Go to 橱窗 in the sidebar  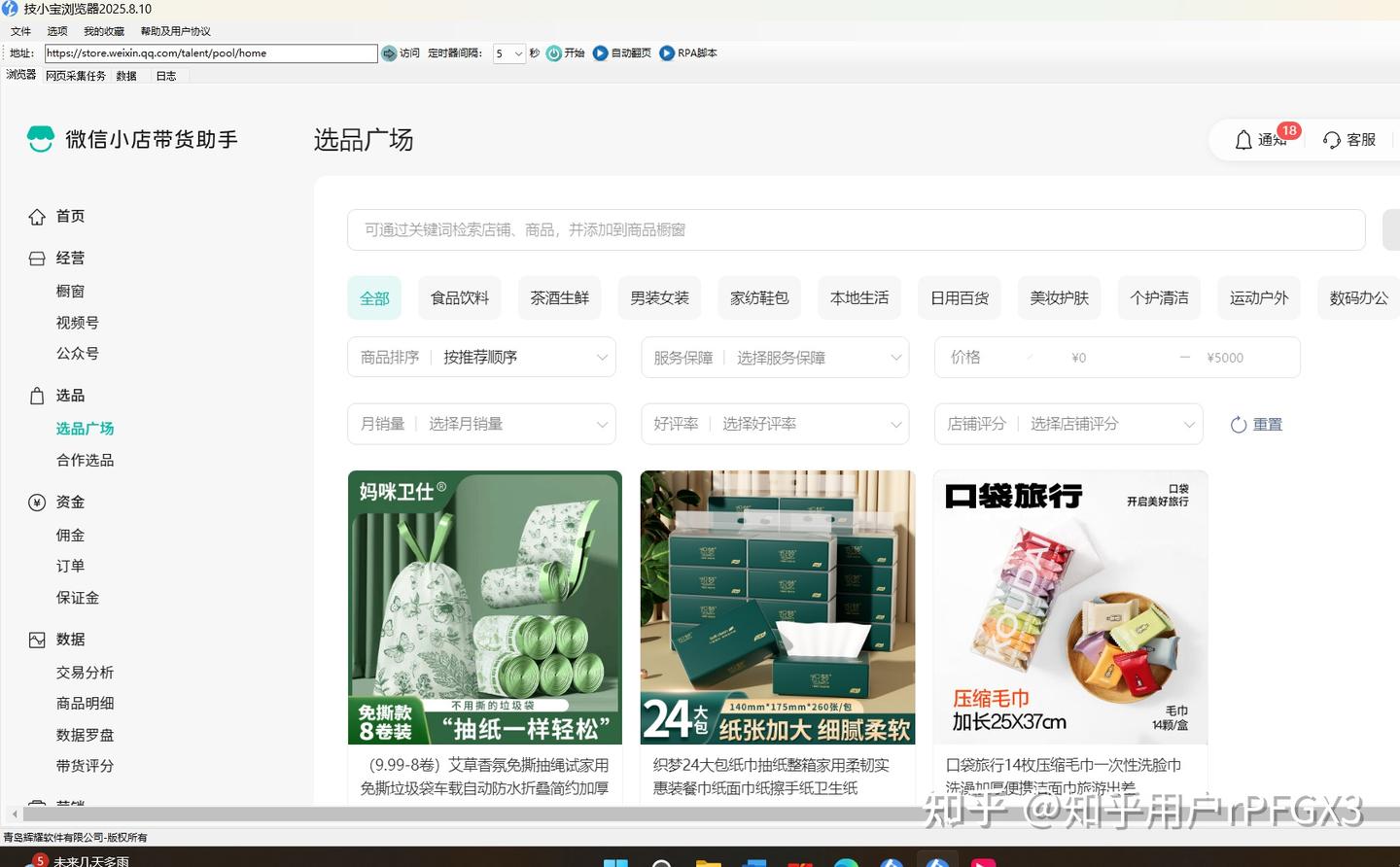pos(70,291)
